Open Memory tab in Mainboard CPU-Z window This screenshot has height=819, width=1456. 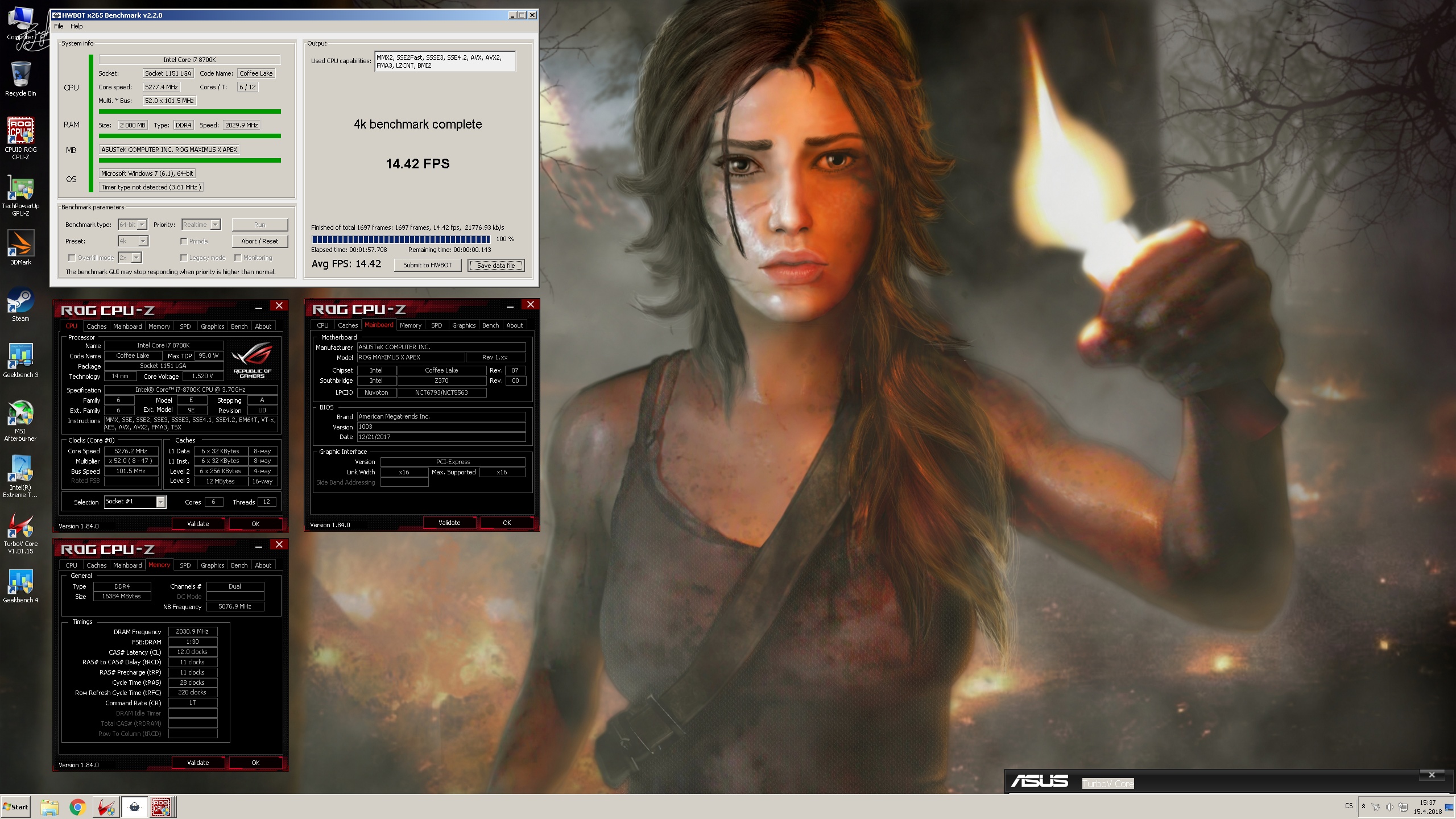pyautogui.click(x=410, y=325)
